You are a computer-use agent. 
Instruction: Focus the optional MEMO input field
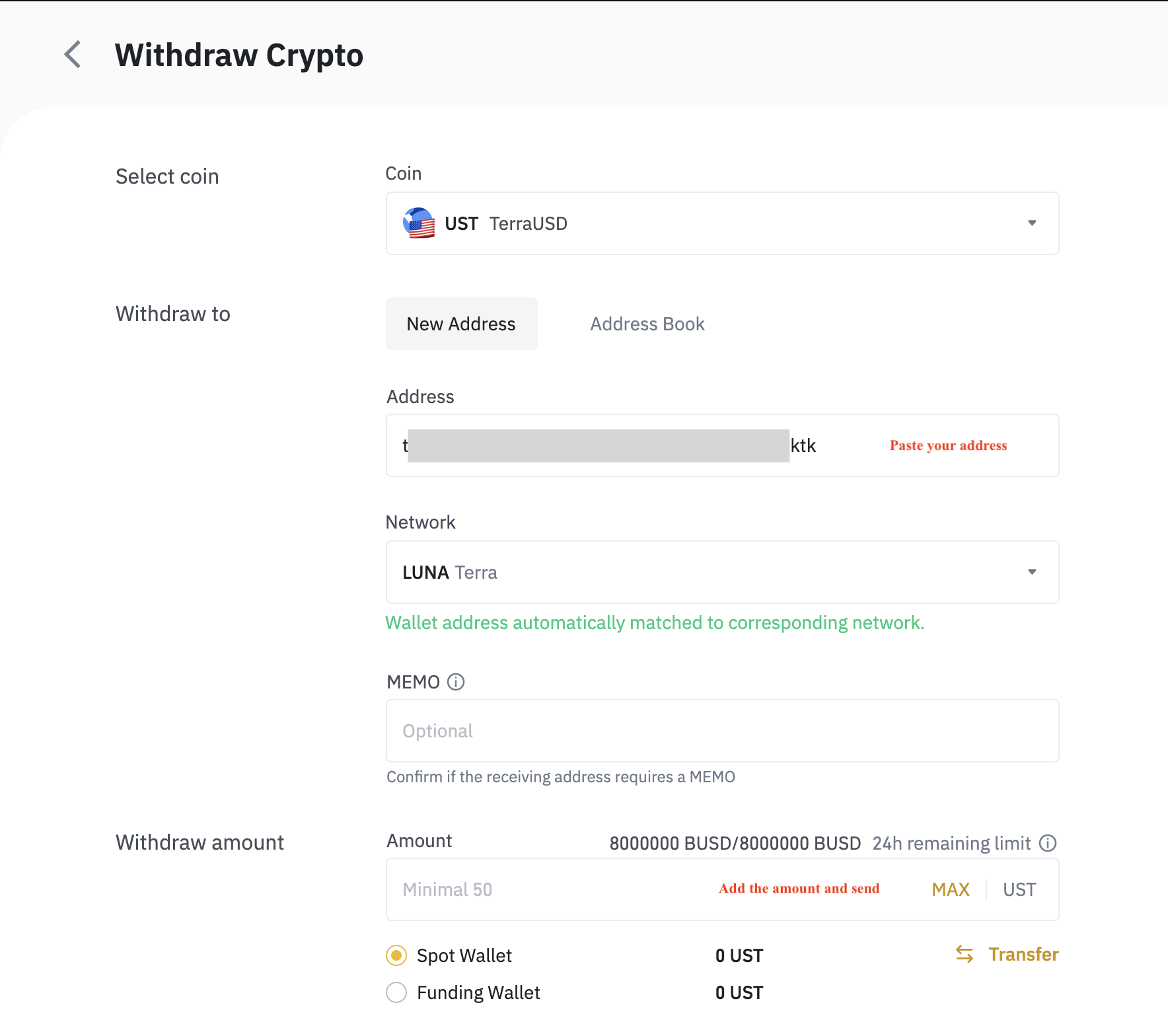click(x=722, y=731)
